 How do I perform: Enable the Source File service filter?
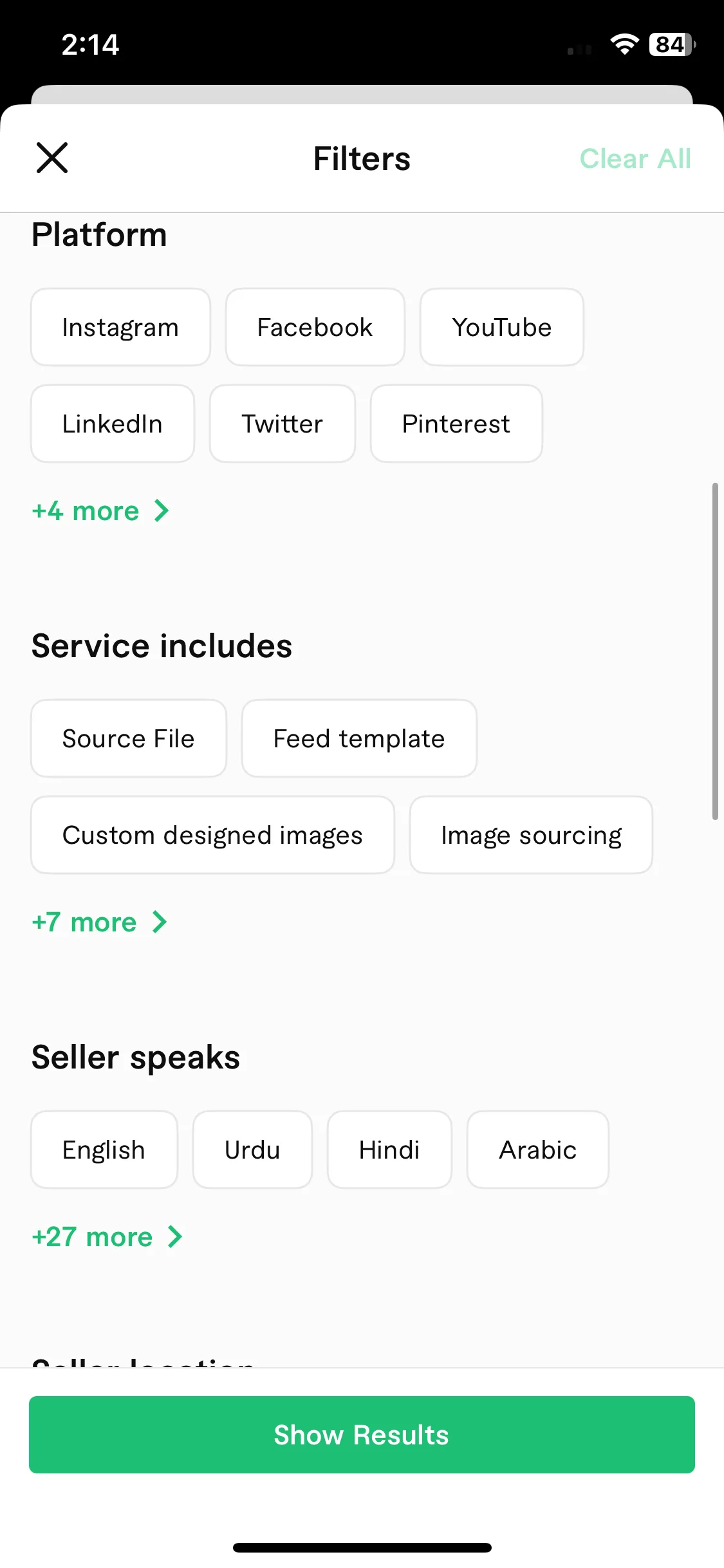pos(129,738)
